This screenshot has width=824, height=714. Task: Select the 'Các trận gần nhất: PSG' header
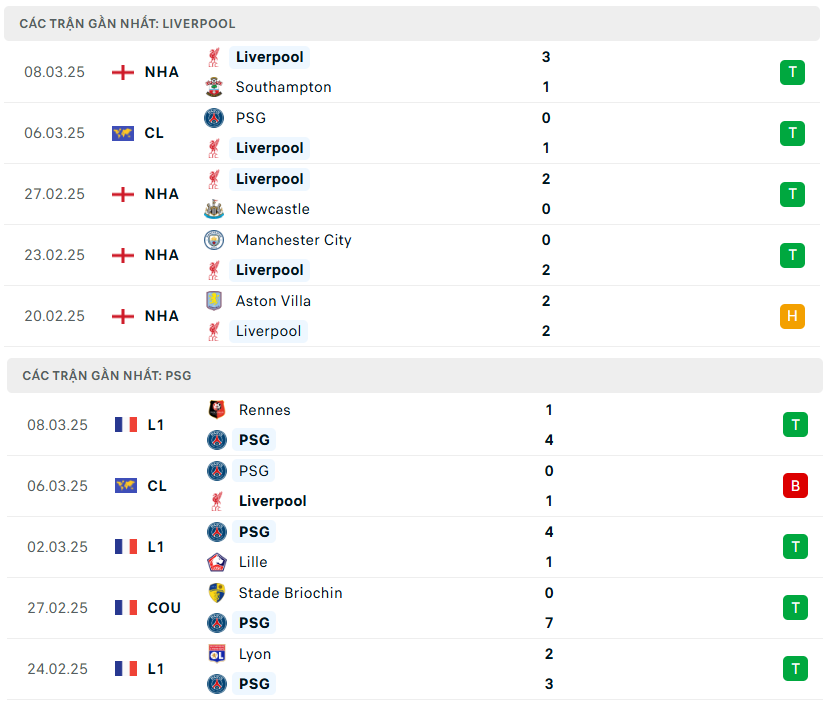tap(107, 376)
